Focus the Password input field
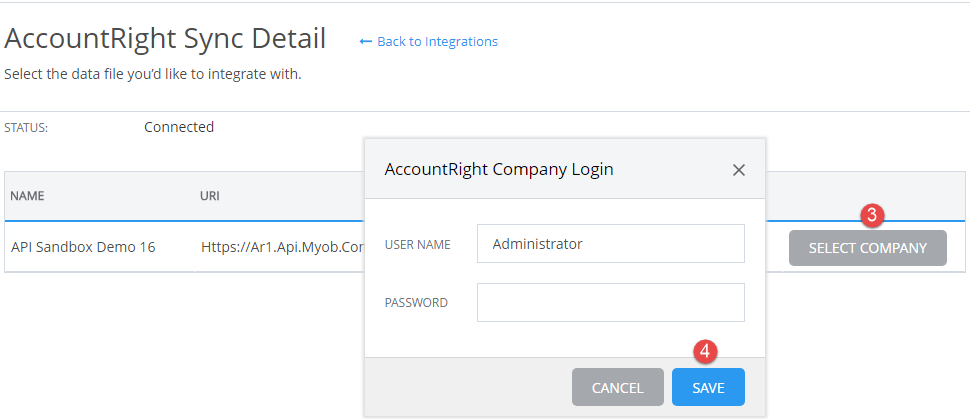 (611, 303)
